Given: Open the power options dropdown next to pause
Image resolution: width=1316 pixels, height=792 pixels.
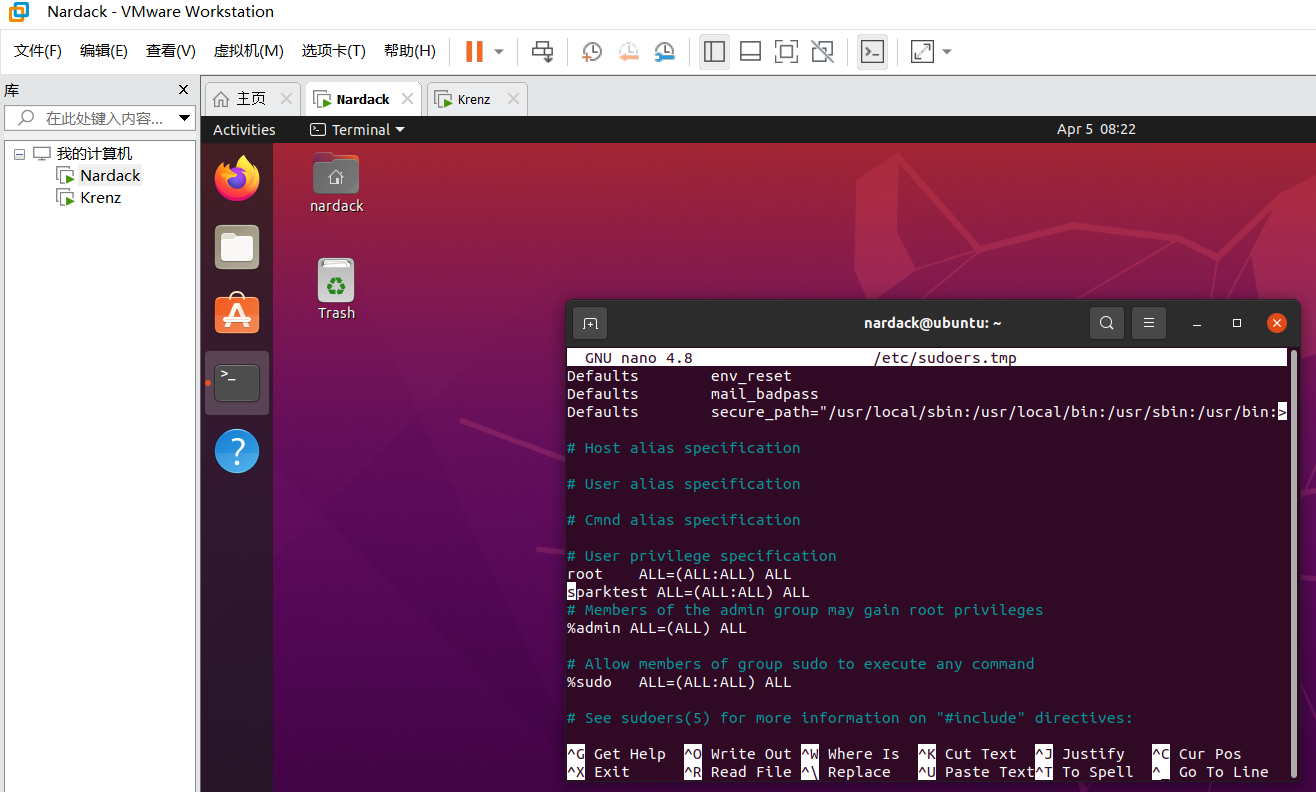Looking at the screenshot, I should 499,51.
